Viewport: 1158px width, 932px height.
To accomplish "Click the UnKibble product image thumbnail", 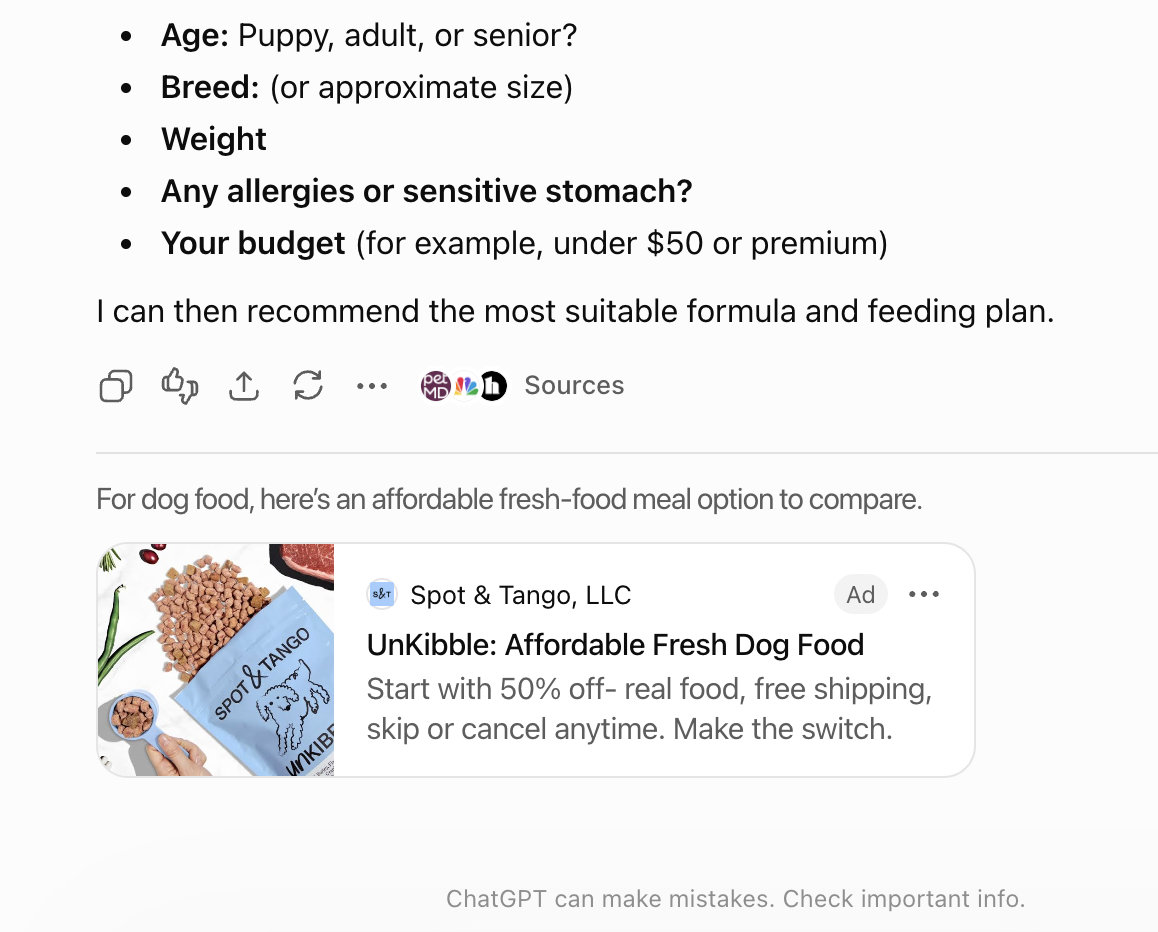I will [x=216, y=660].
